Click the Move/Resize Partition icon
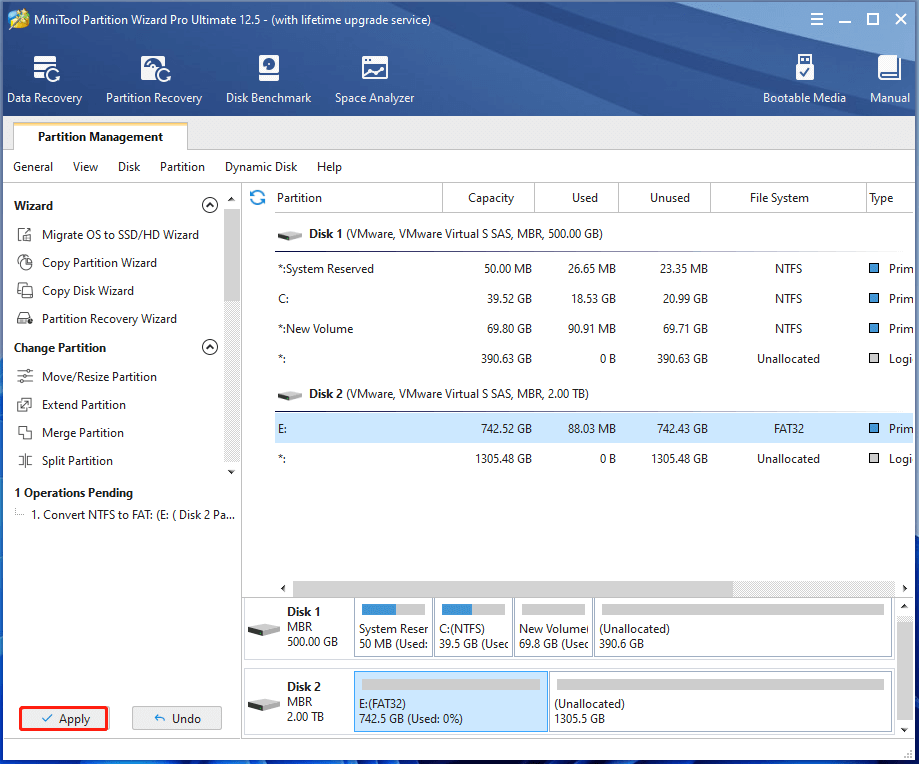 tap(25, 376)
